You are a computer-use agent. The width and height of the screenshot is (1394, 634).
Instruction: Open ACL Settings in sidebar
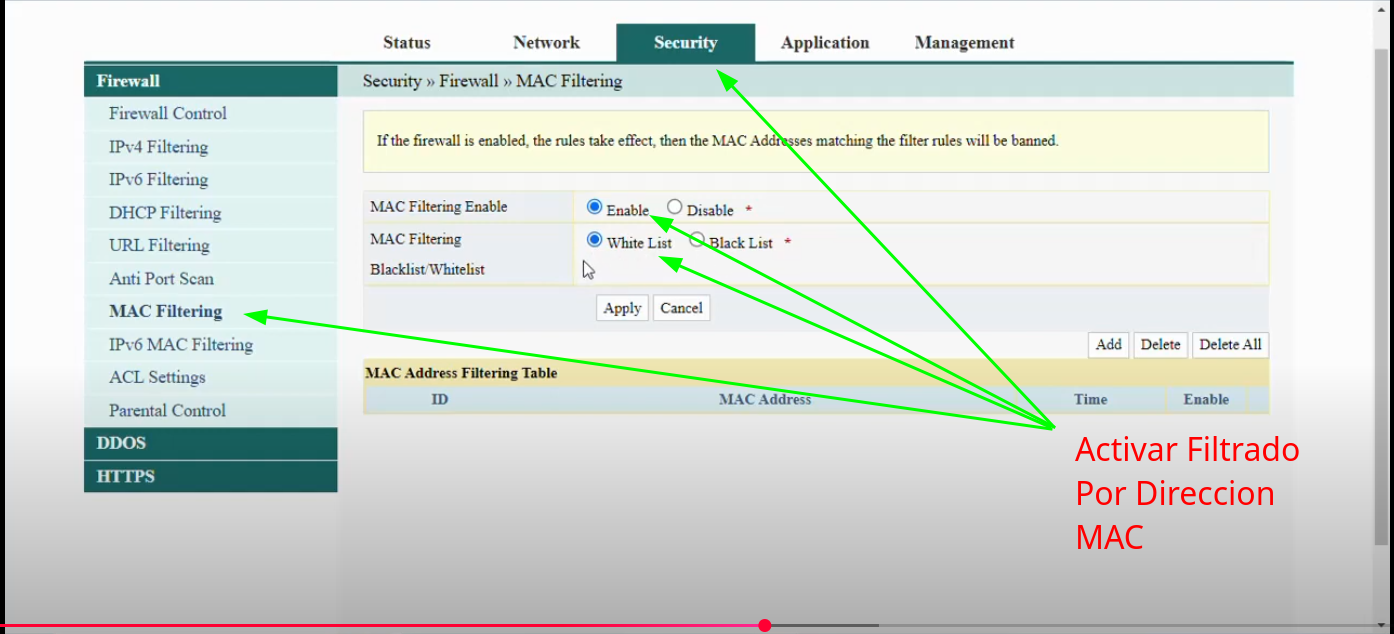click(157, 378)
